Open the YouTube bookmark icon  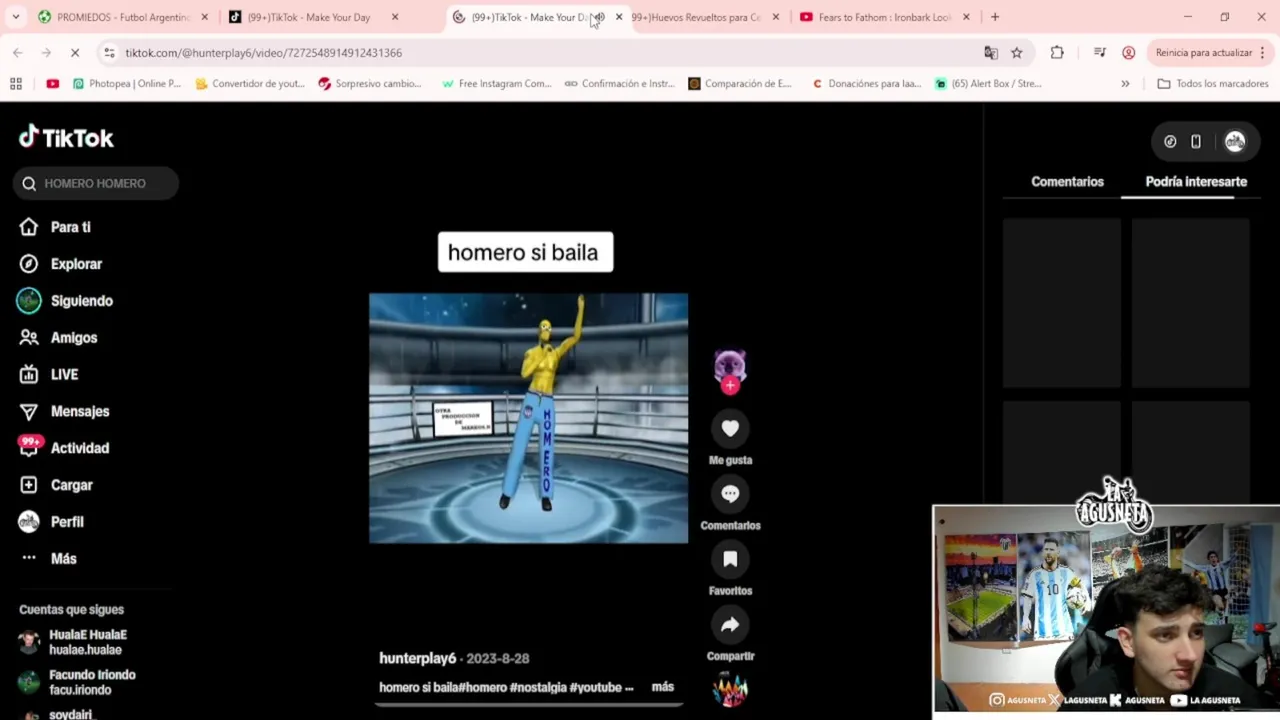[x=52, y=84]
